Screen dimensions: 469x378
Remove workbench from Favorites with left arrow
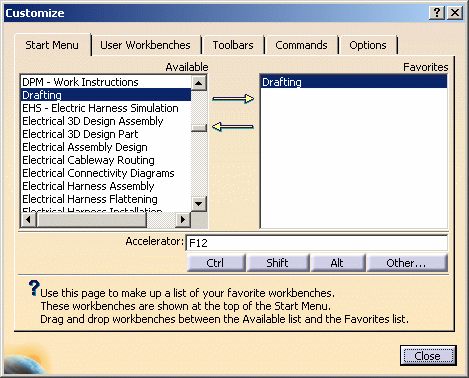(x=233, y=127)
